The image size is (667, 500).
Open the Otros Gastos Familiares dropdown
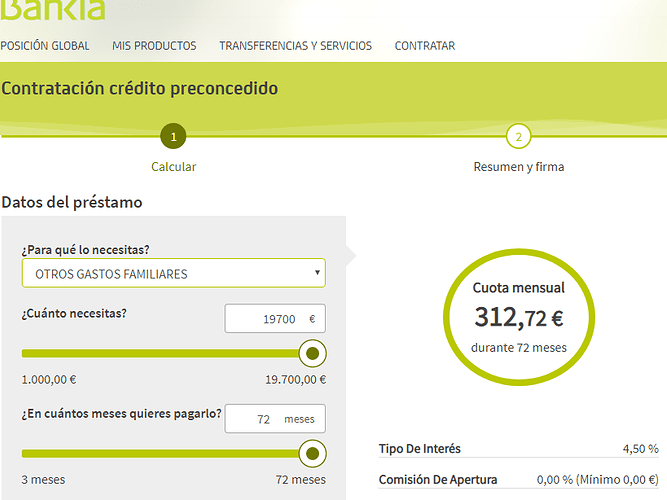point(174,273)
